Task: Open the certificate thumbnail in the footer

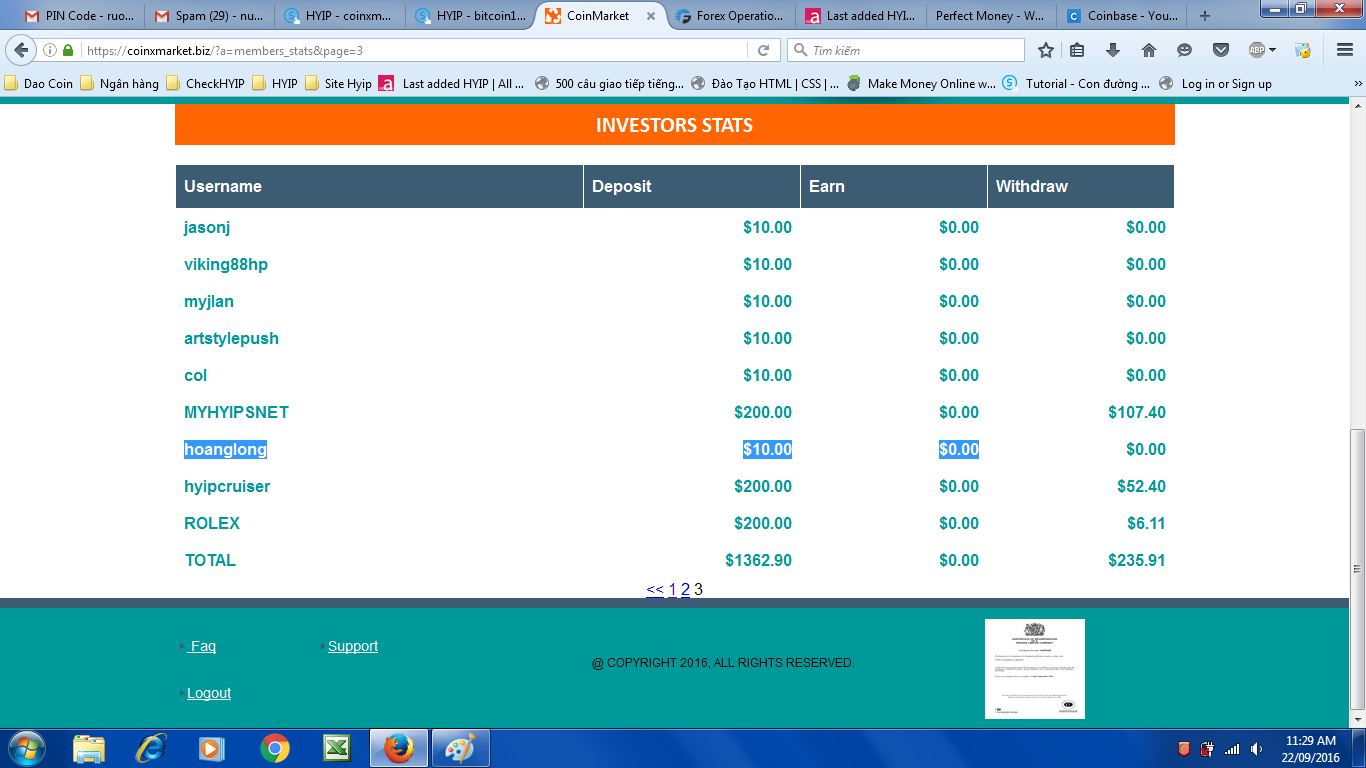Action: point(1035,668)
